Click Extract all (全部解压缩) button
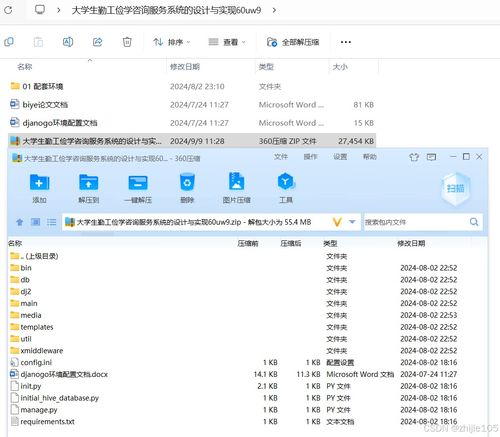The image size is (500, 437). (x=293, y=42)
